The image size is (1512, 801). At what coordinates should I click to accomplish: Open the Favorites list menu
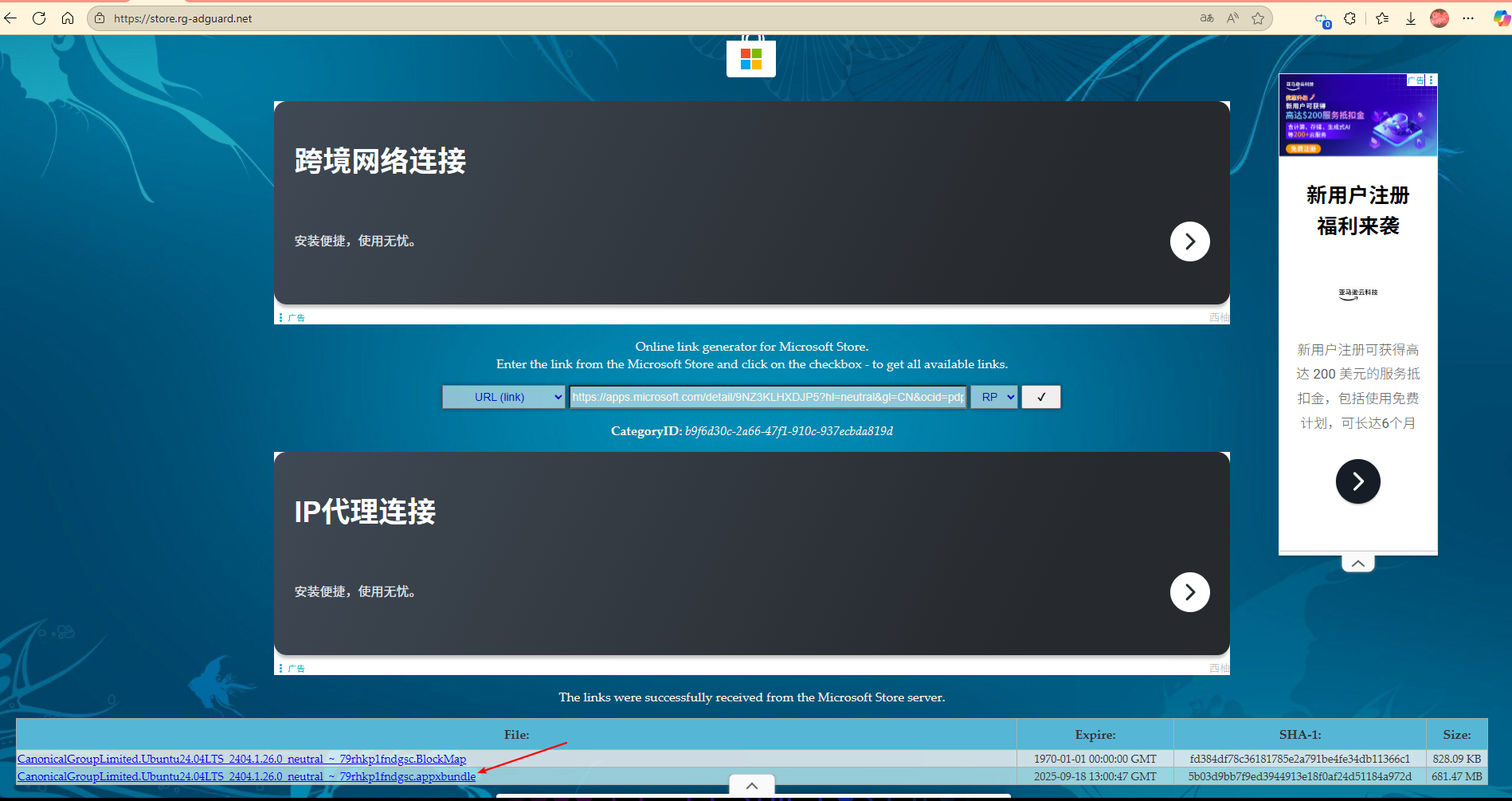tap(1381, 18)
